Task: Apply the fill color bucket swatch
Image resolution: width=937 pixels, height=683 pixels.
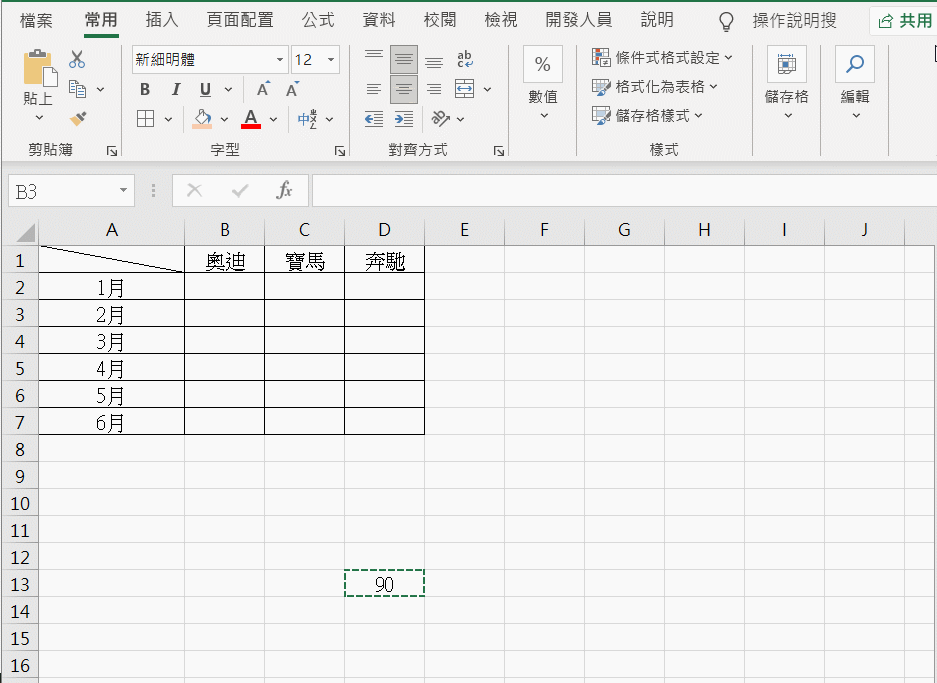Action: coord(202,118)
